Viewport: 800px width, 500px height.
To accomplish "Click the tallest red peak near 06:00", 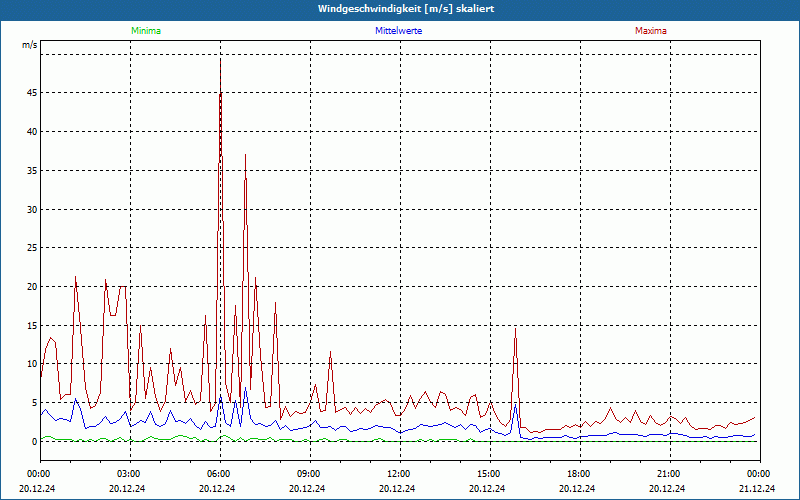I will [x=220, y=60].
